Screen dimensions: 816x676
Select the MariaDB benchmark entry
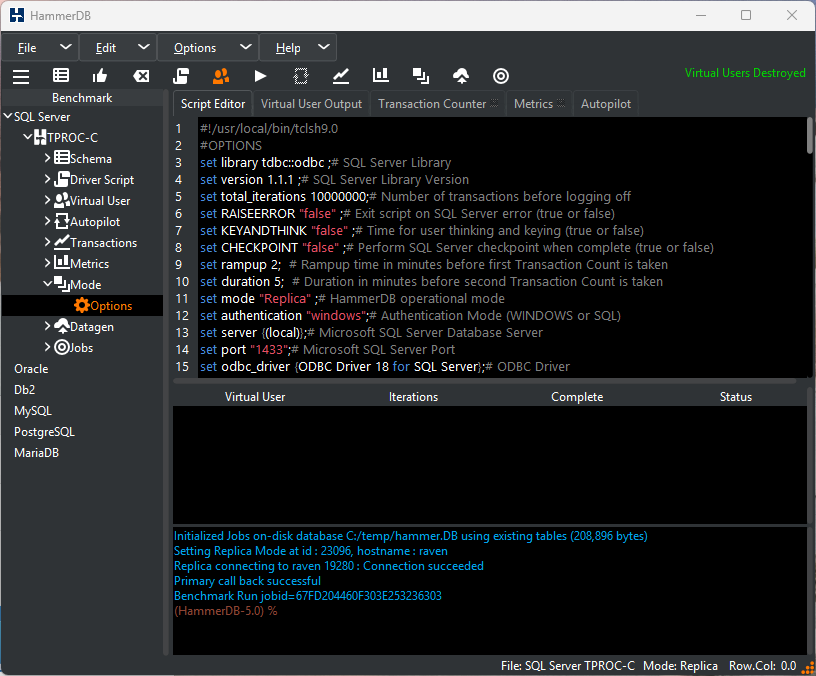click(36, 452)
